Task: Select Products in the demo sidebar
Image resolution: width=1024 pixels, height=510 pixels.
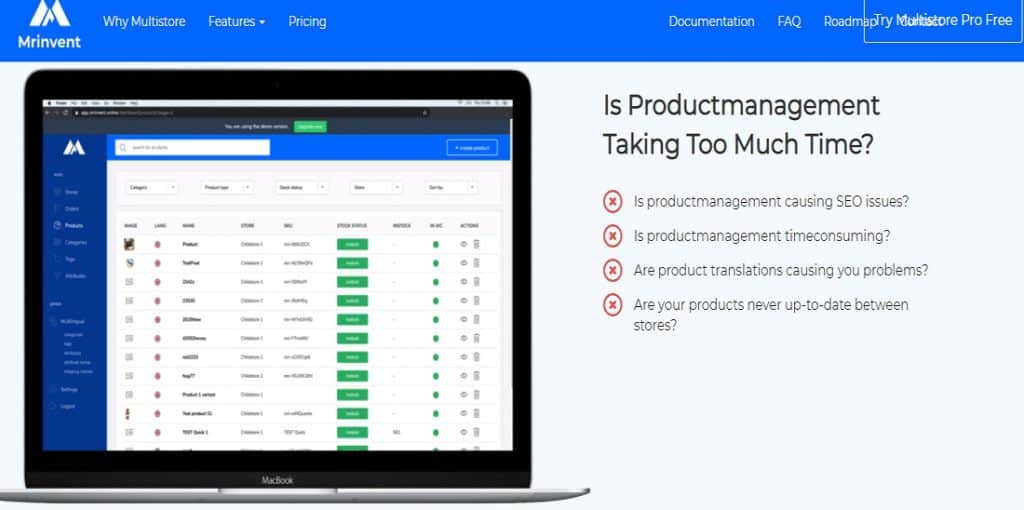Action: coord(69,225)
